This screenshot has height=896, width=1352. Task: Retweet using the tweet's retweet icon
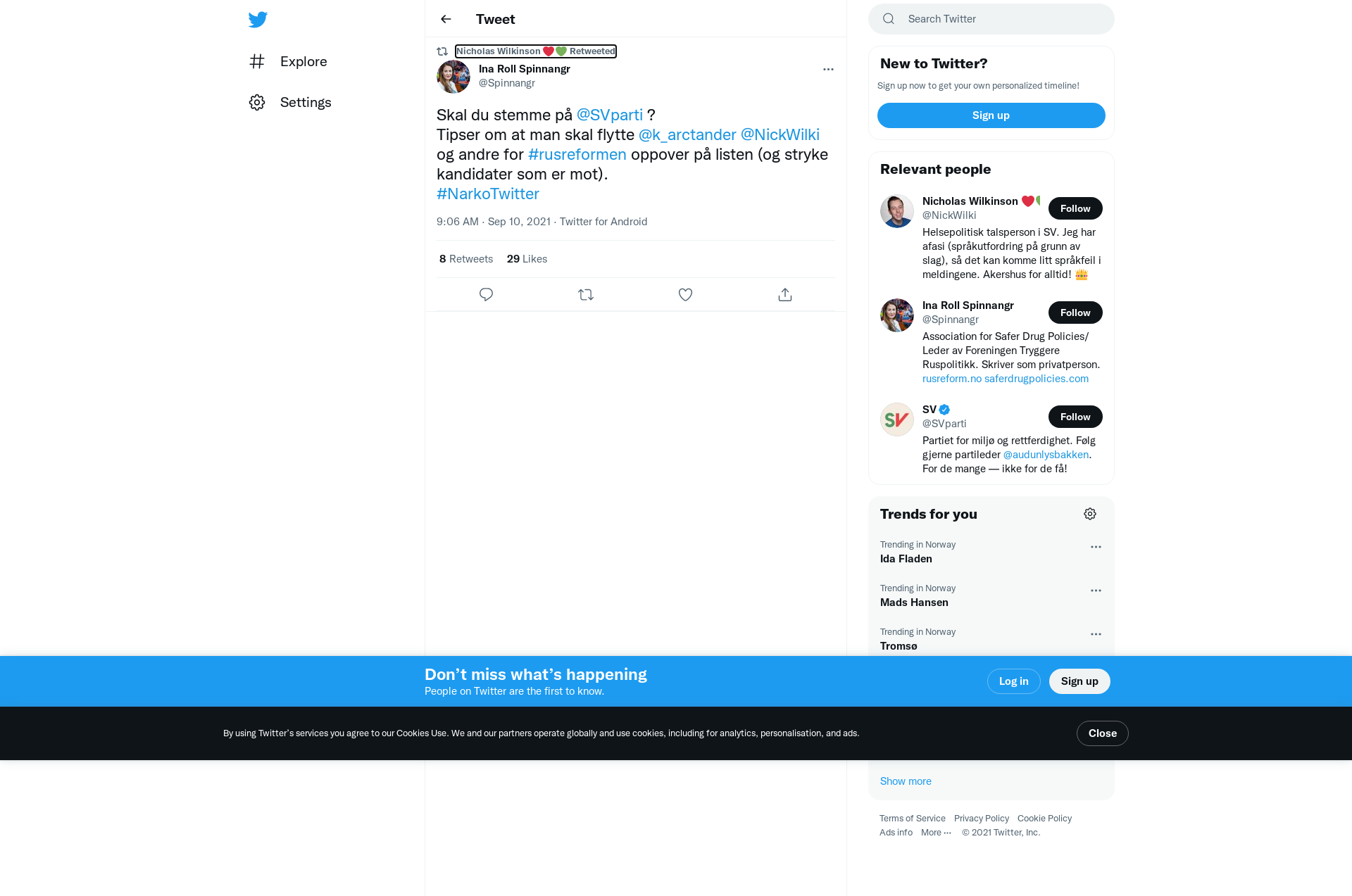(586, 295)
